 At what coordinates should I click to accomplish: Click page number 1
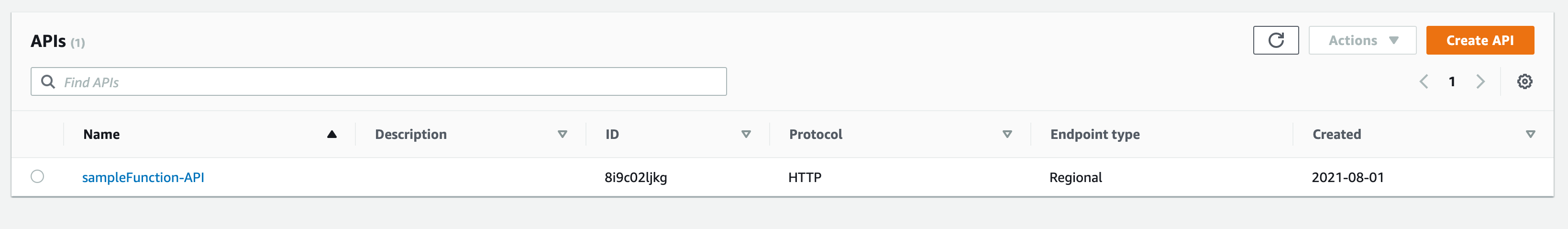click(x=1452, y=81)
